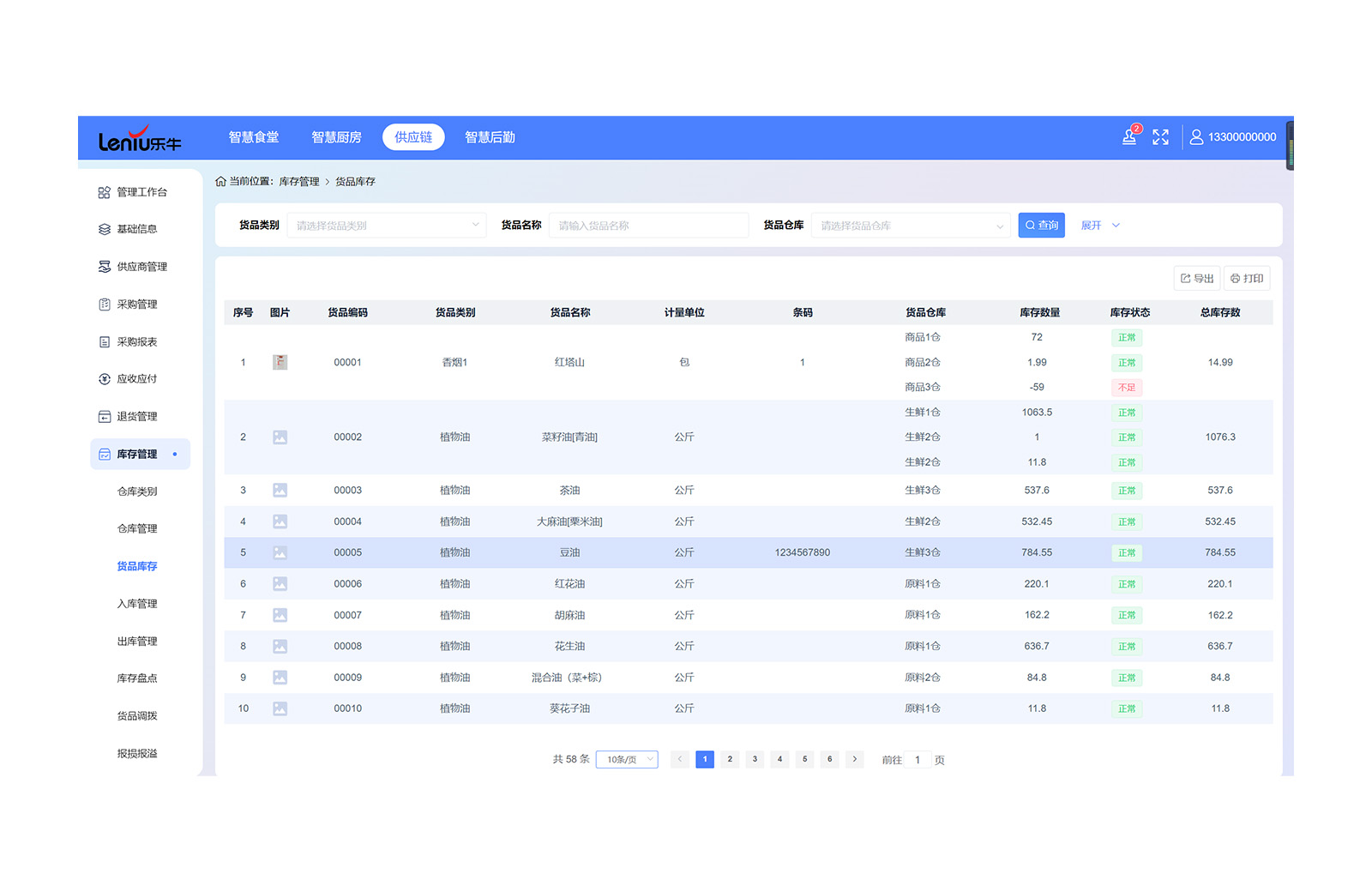Image resolution: width=1372 pixels, height=892 pixels.
Task: Click the 供应商管理 sidebar icon
Action: (105, 267)
